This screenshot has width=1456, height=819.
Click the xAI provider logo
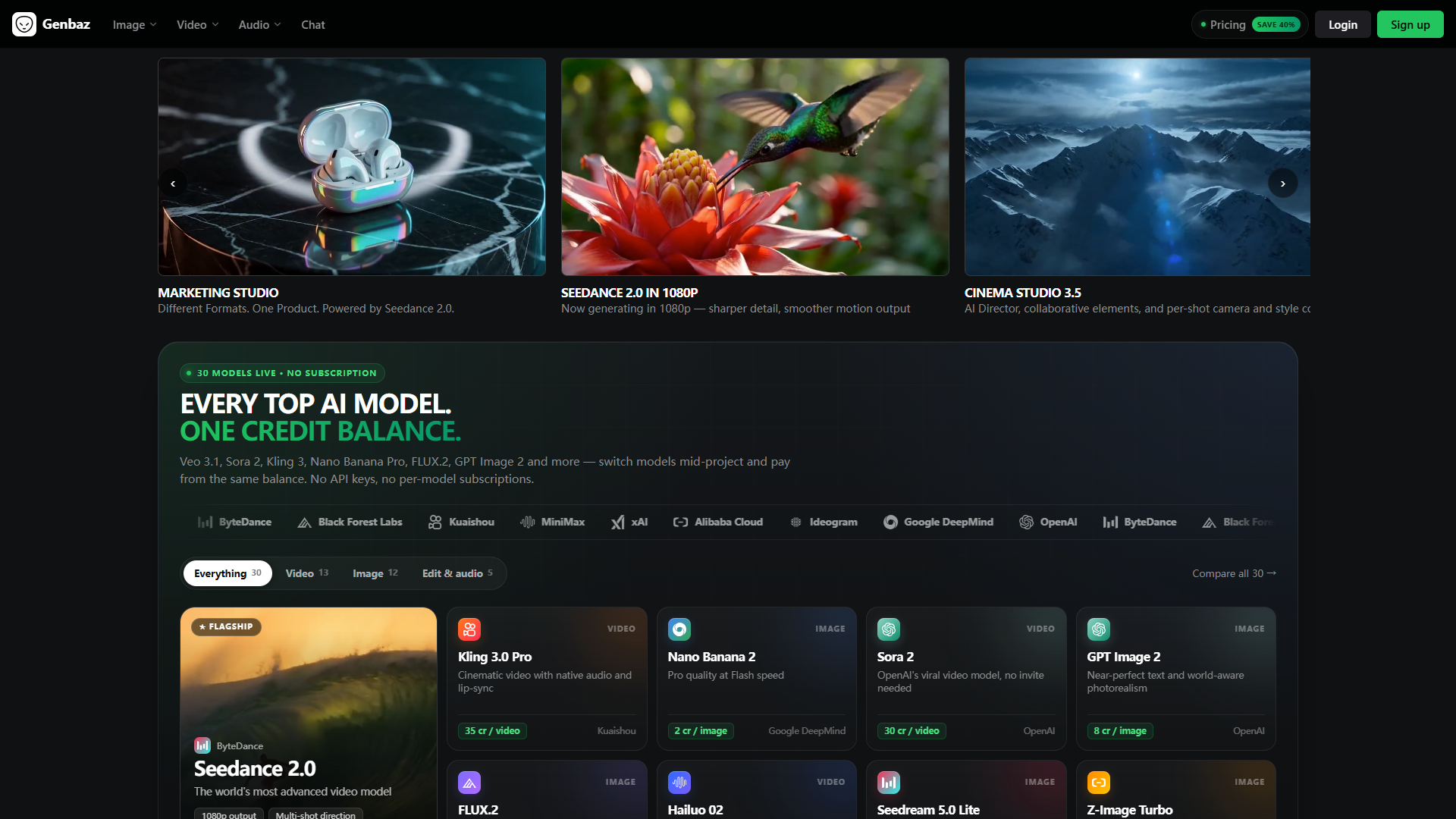point(629,522)
